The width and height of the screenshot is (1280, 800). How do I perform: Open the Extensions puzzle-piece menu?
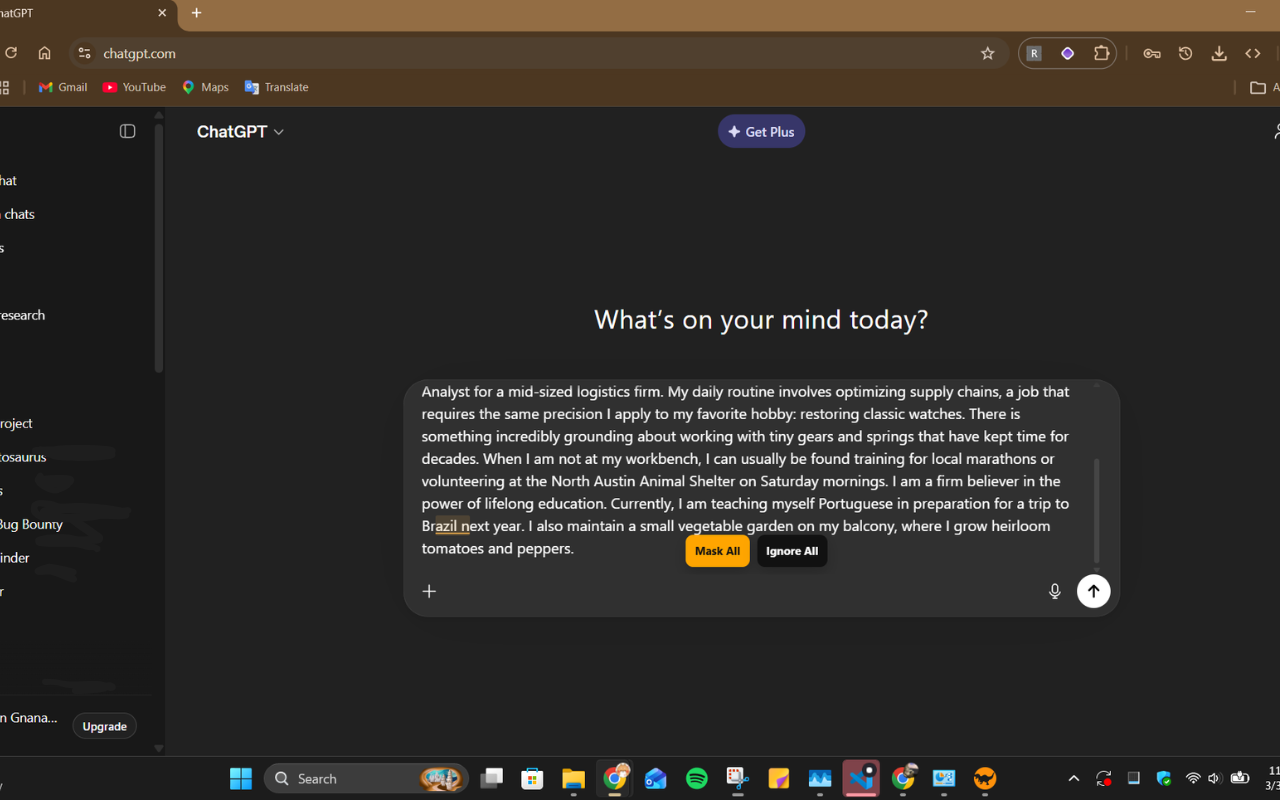(x=1101, y=54)
